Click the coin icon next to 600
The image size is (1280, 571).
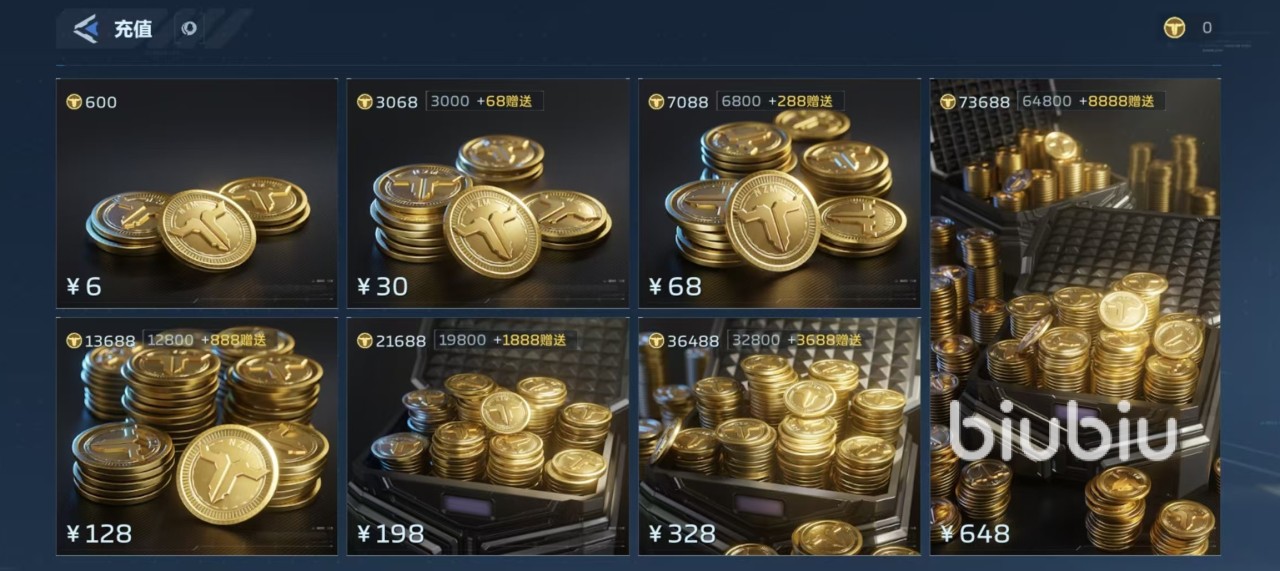point(74,102)
